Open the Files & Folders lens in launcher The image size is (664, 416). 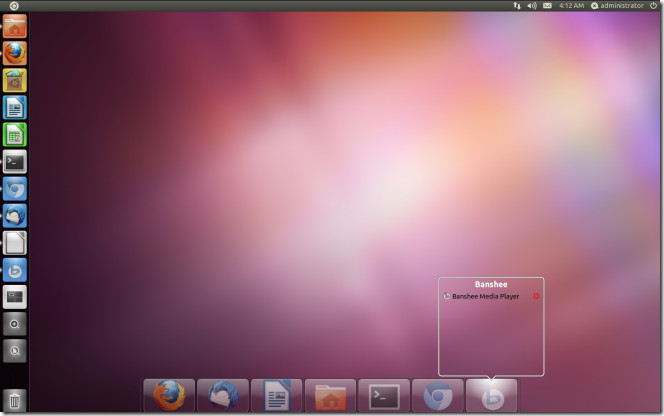pyautogui.click(x=15, y=351)
